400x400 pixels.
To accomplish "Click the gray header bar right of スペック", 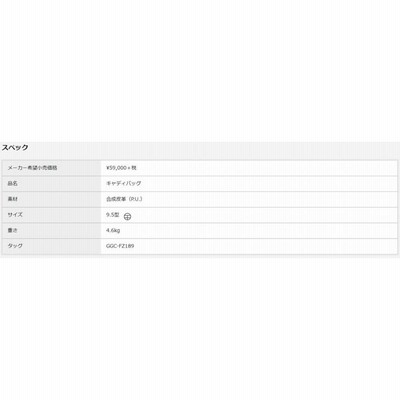I will [215, 148].
